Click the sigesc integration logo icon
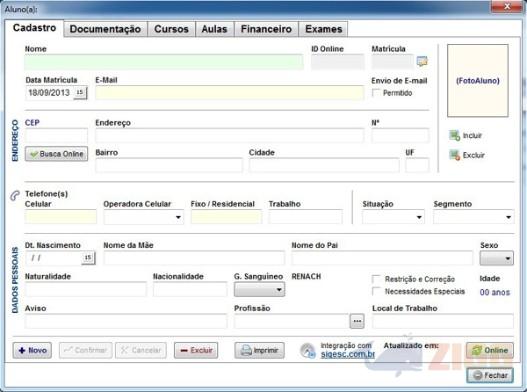Screen dimensions: 527x392 (x=308, y=351)
